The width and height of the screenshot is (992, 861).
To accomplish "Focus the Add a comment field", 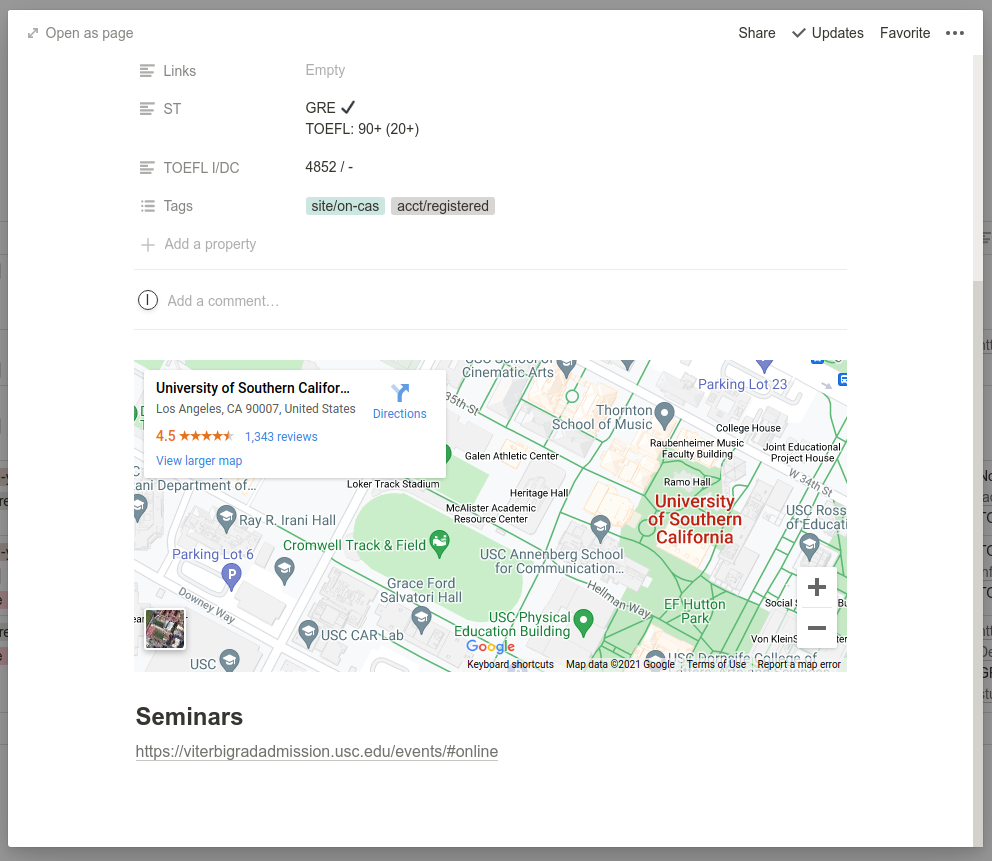I will pos(223,301).
